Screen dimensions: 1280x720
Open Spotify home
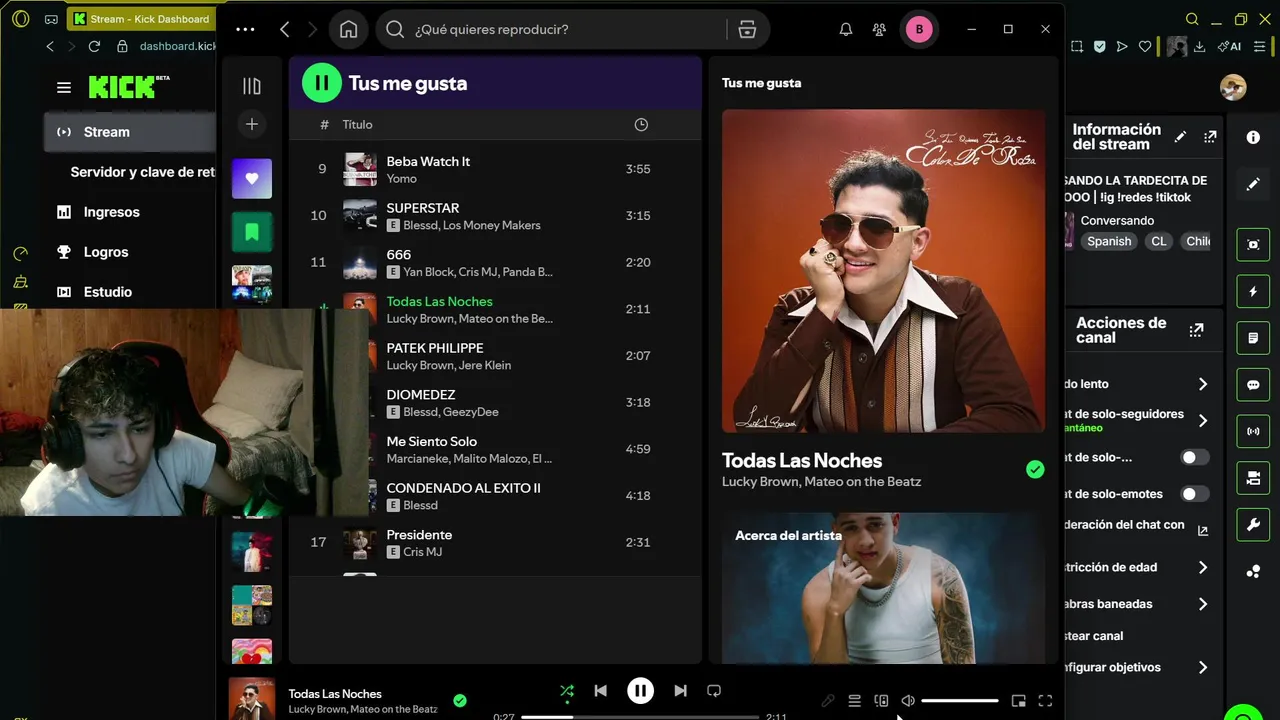point(348,29)
